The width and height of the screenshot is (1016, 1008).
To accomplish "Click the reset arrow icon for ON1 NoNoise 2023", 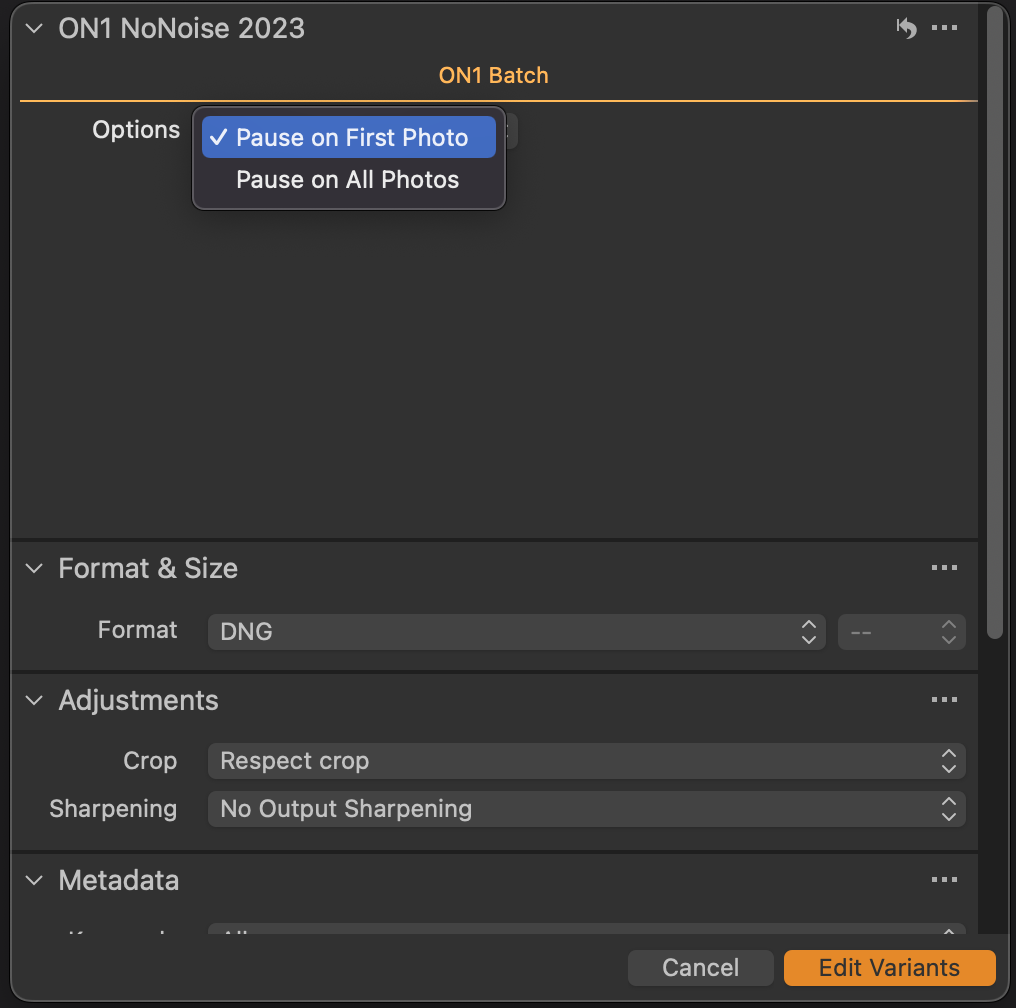I will tap(906, 28).
